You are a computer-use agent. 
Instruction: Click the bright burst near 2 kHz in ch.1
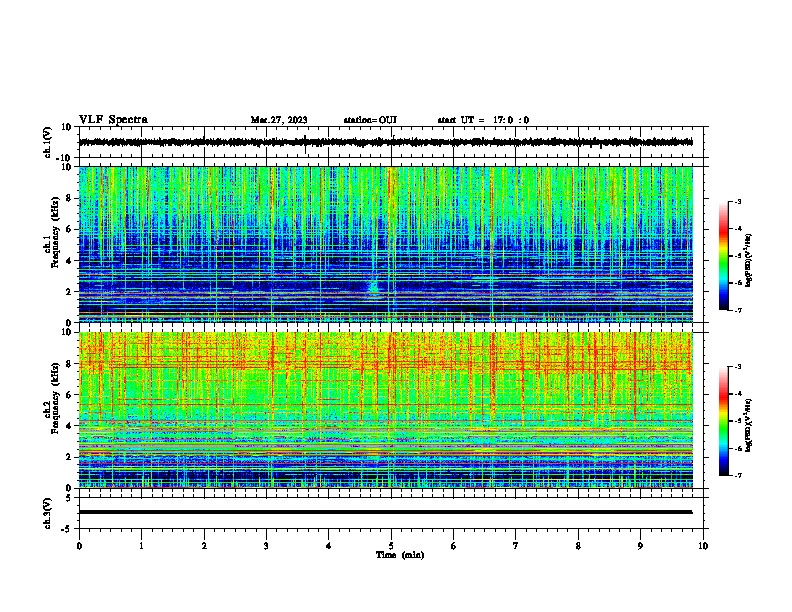[x=374, y=286]
